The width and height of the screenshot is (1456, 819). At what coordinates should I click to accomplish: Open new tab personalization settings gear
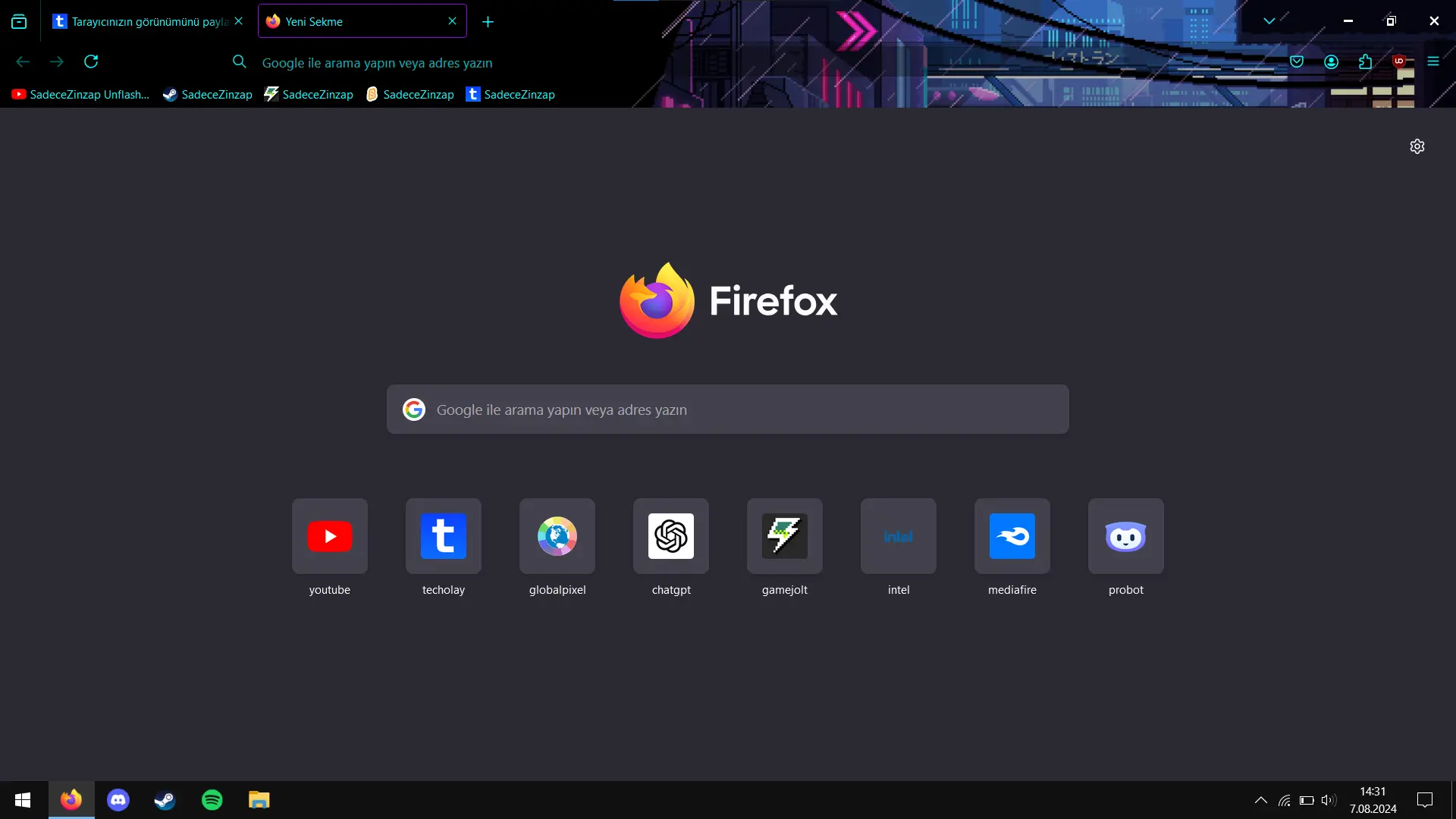(1417, 146)
